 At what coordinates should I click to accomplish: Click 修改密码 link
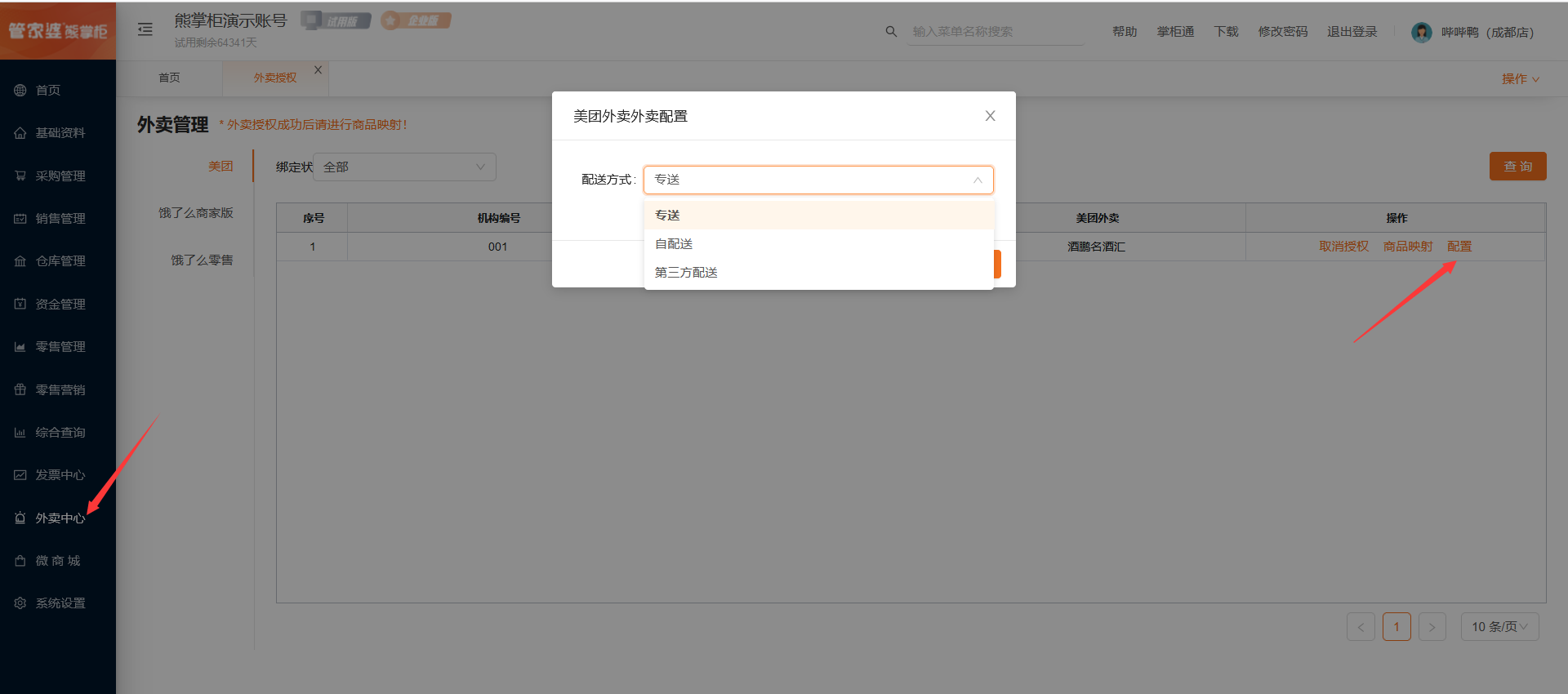pos(1283,31)
